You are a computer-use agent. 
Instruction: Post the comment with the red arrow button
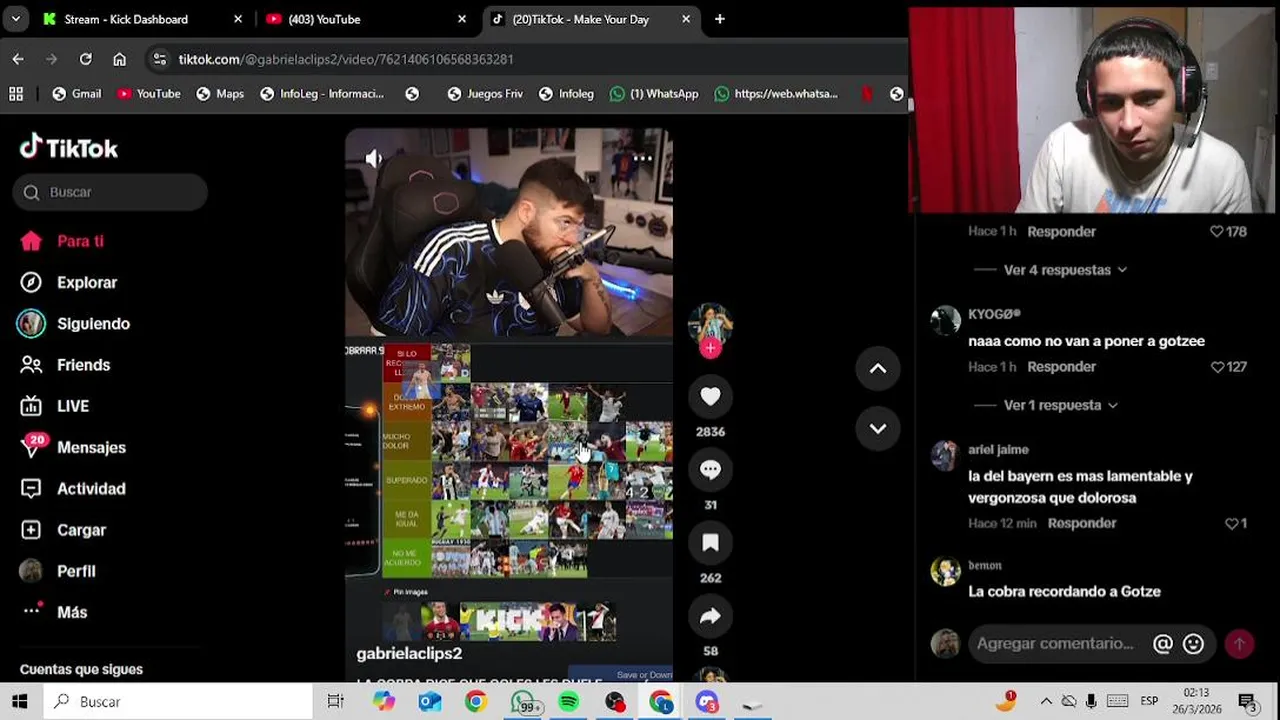(1239, 644)
